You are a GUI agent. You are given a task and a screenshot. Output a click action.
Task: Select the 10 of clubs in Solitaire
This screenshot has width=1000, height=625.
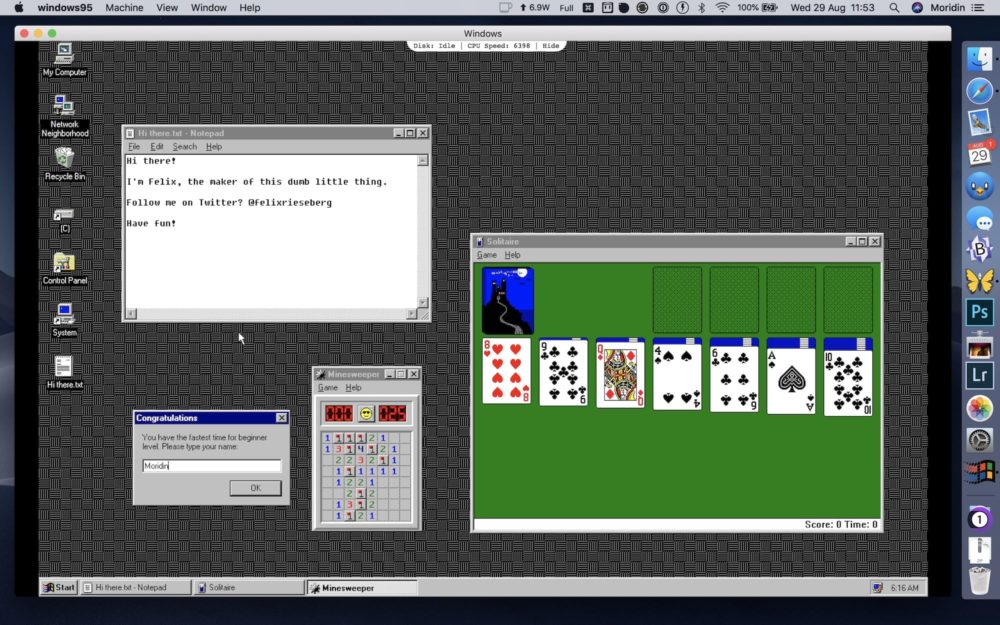click(848, 383)
